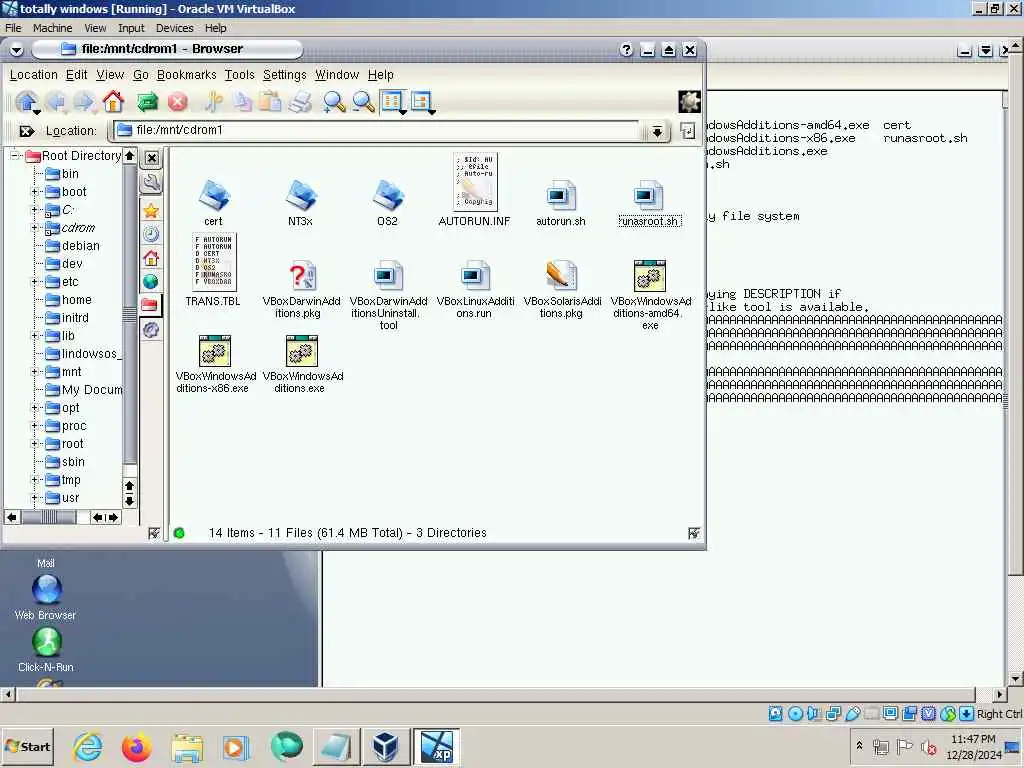Open the Edit menu in Browser

coord(76,75)
